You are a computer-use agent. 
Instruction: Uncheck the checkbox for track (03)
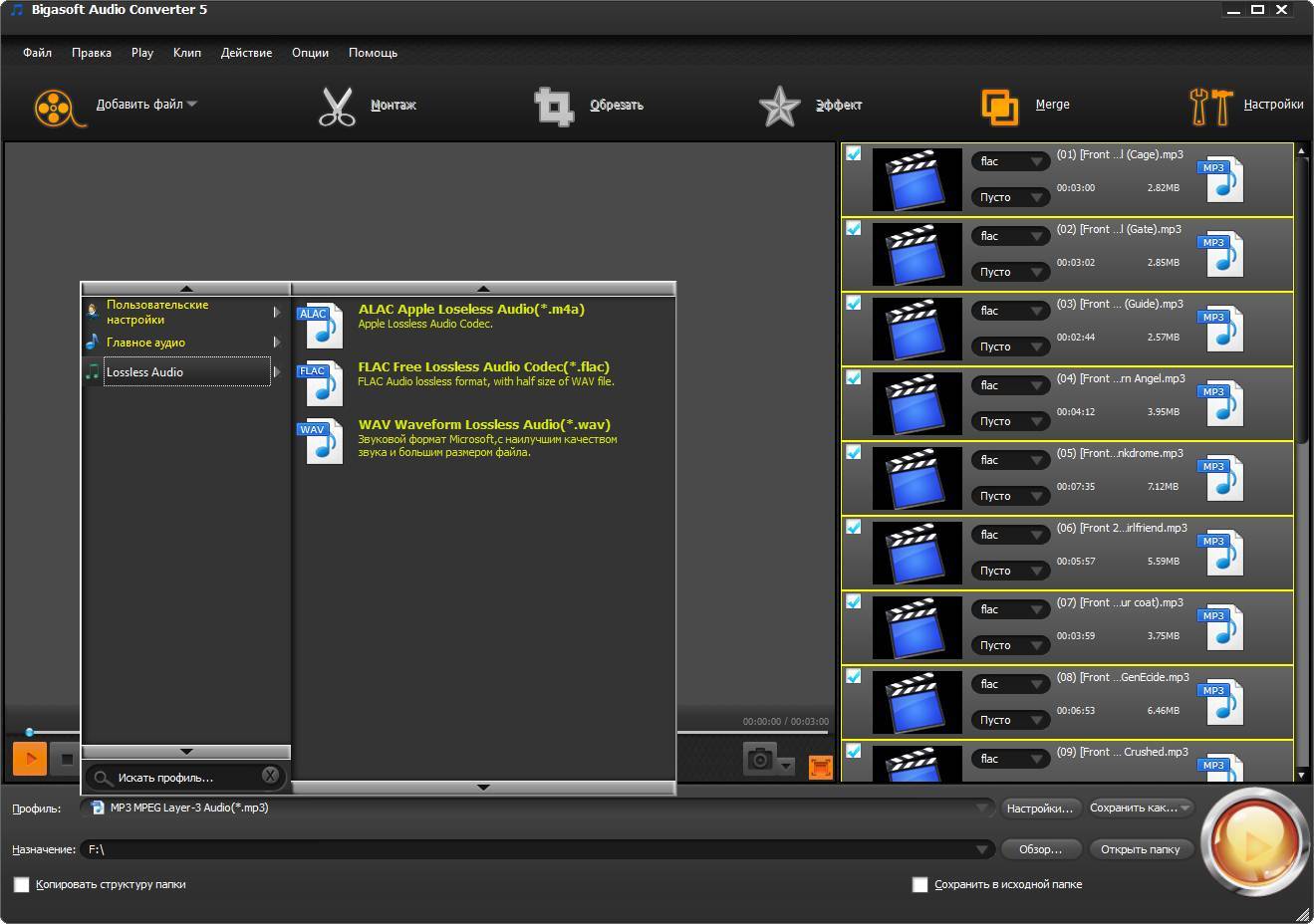coord(853,303)
